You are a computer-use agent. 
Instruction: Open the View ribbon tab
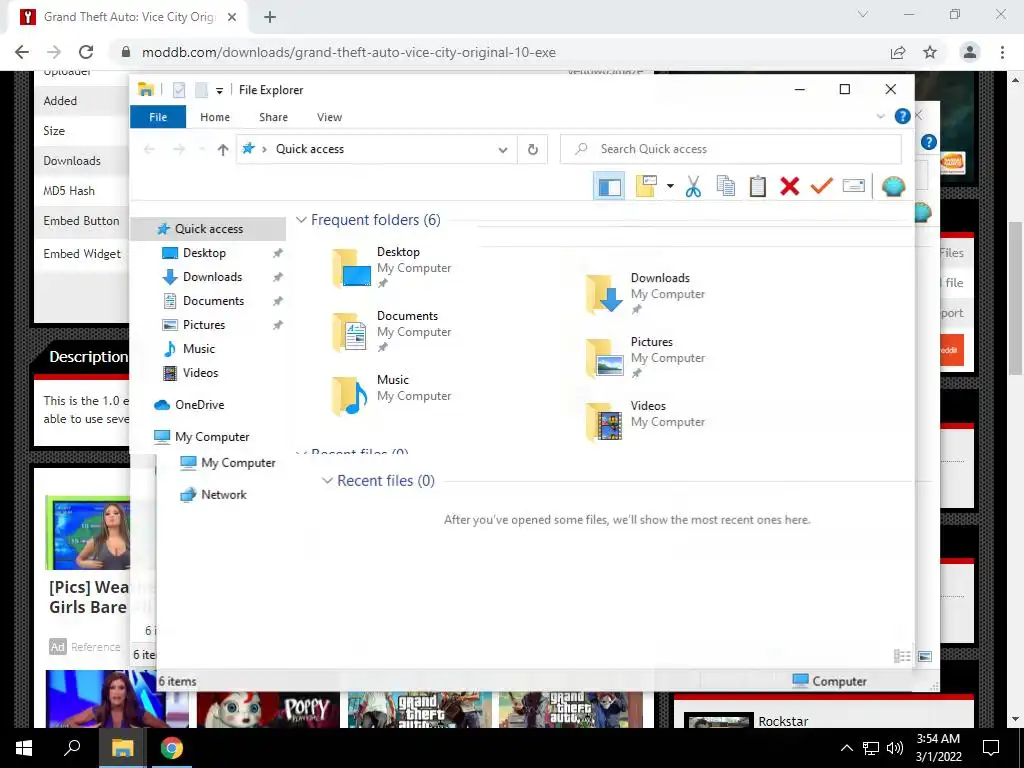[x=329, y=117]
